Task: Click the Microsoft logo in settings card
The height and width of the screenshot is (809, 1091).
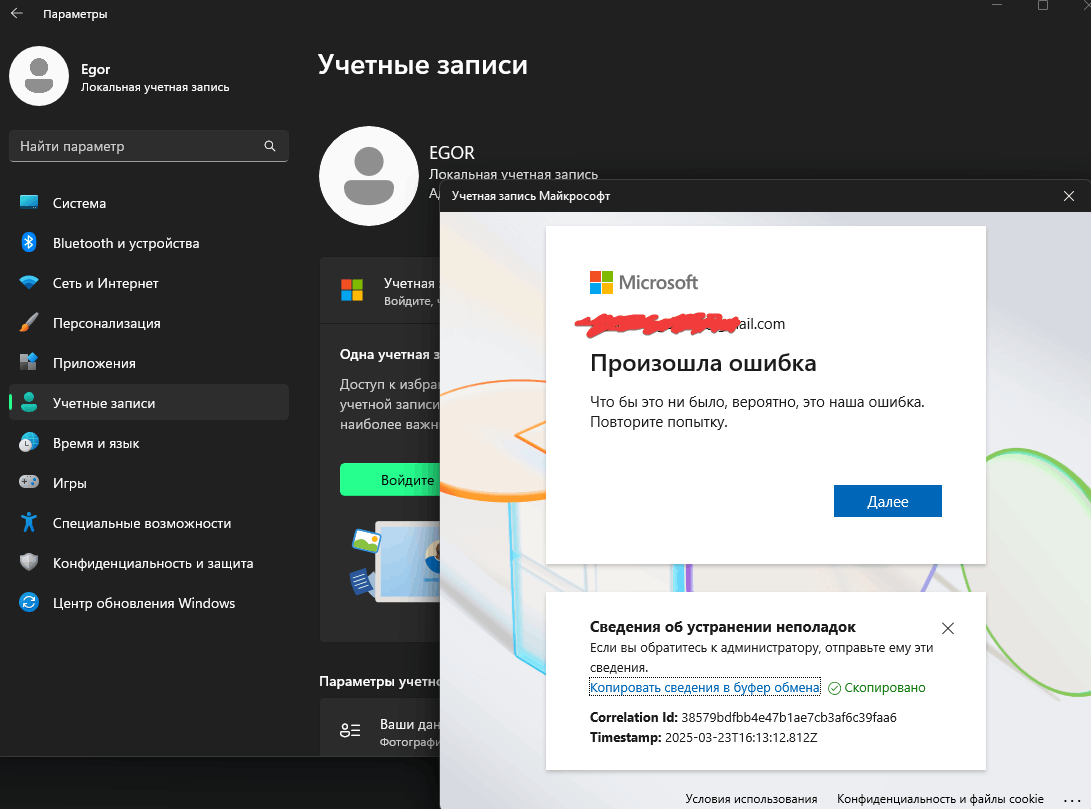Action: tap(352, 289)
